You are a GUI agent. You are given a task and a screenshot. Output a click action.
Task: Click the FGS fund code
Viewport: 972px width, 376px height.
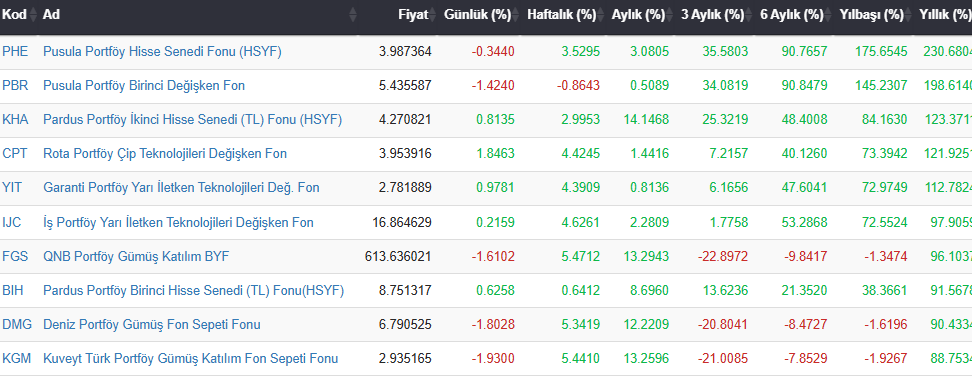15,256
